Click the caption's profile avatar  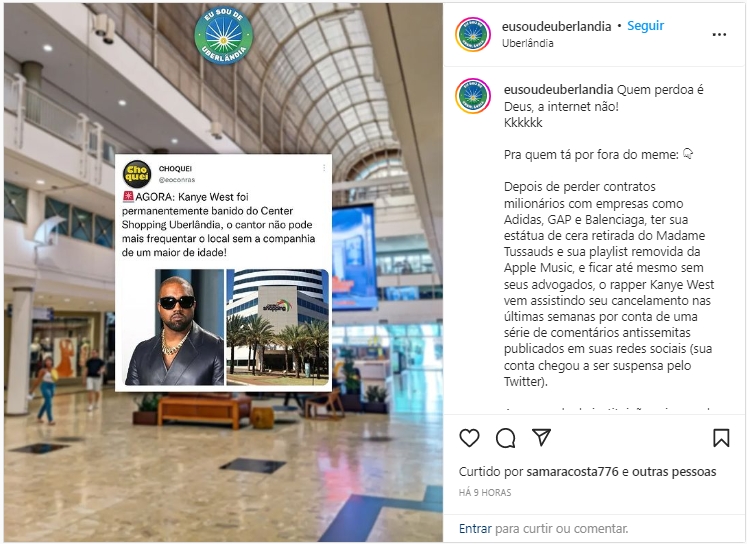click(473, 96)
